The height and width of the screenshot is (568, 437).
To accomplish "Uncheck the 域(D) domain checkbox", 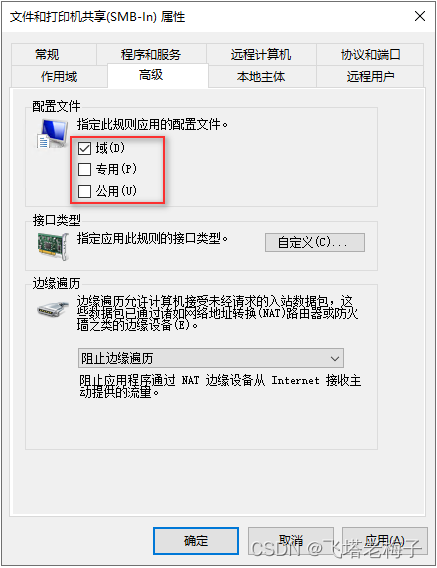I will (x=84, y=148).
